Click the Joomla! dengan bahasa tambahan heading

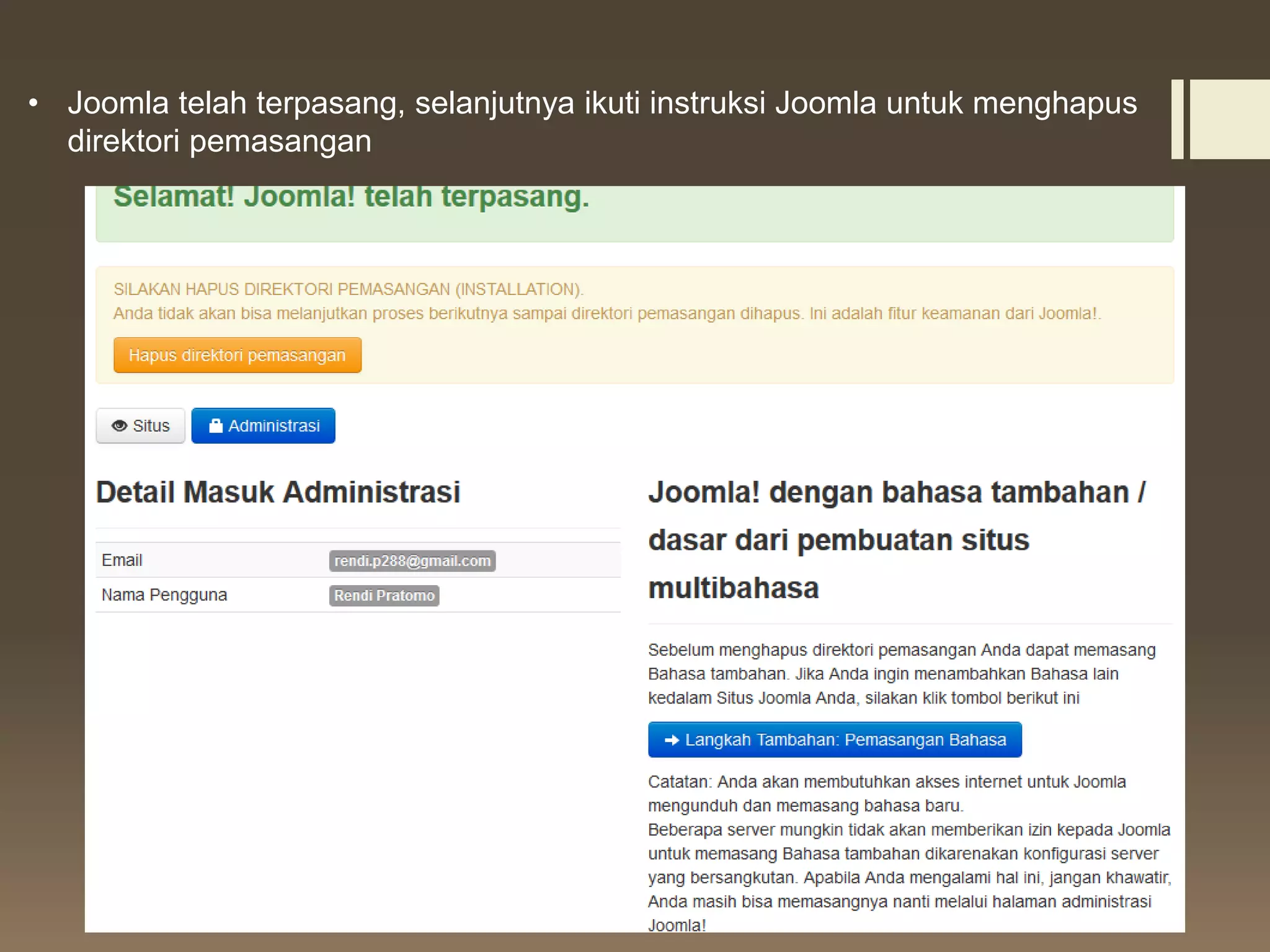pos(898,540)
